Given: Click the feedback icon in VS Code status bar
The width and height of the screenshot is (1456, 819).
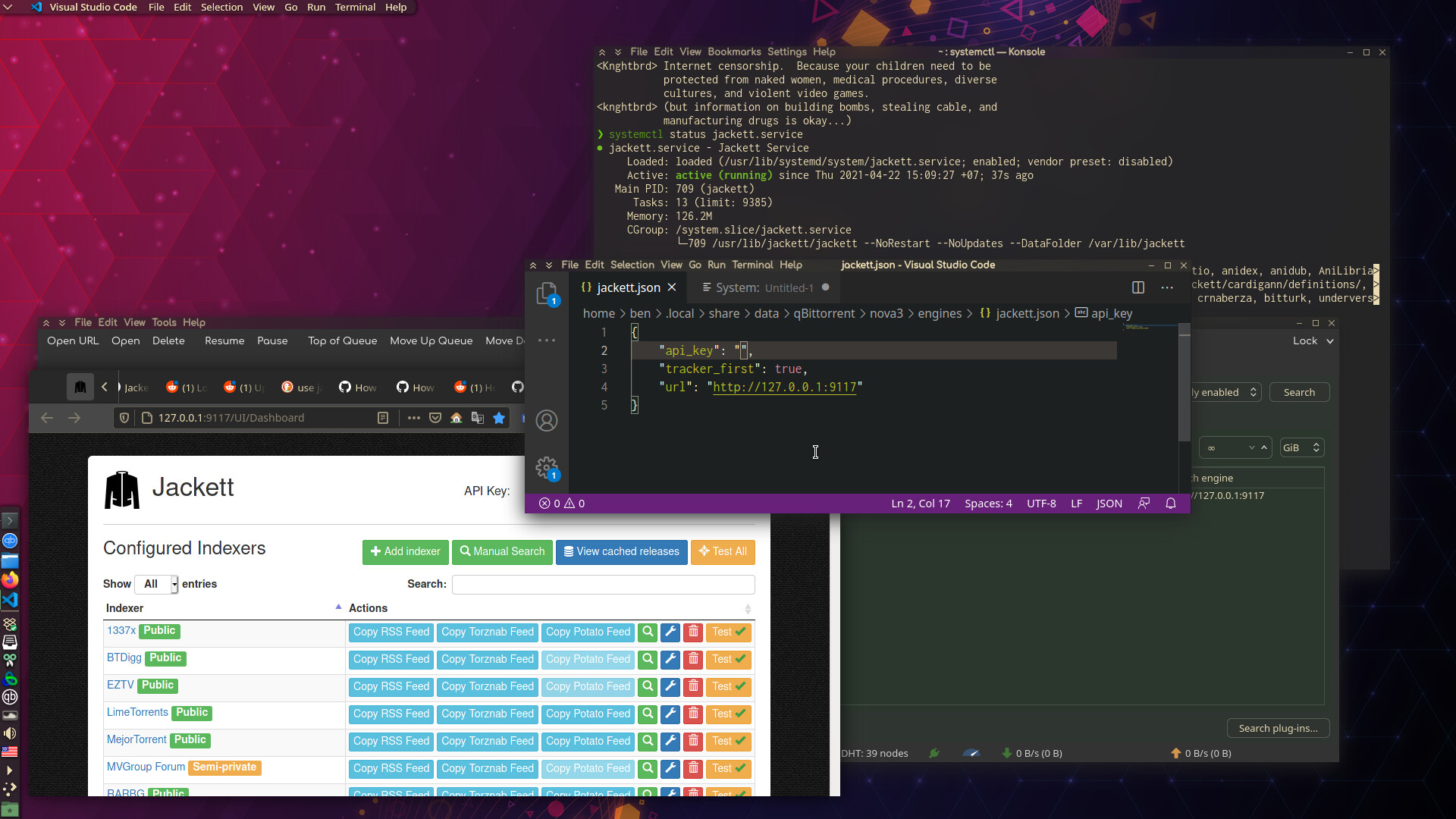Looking at the screenshot, I should pyautogui.click(x=1144, y=504).
